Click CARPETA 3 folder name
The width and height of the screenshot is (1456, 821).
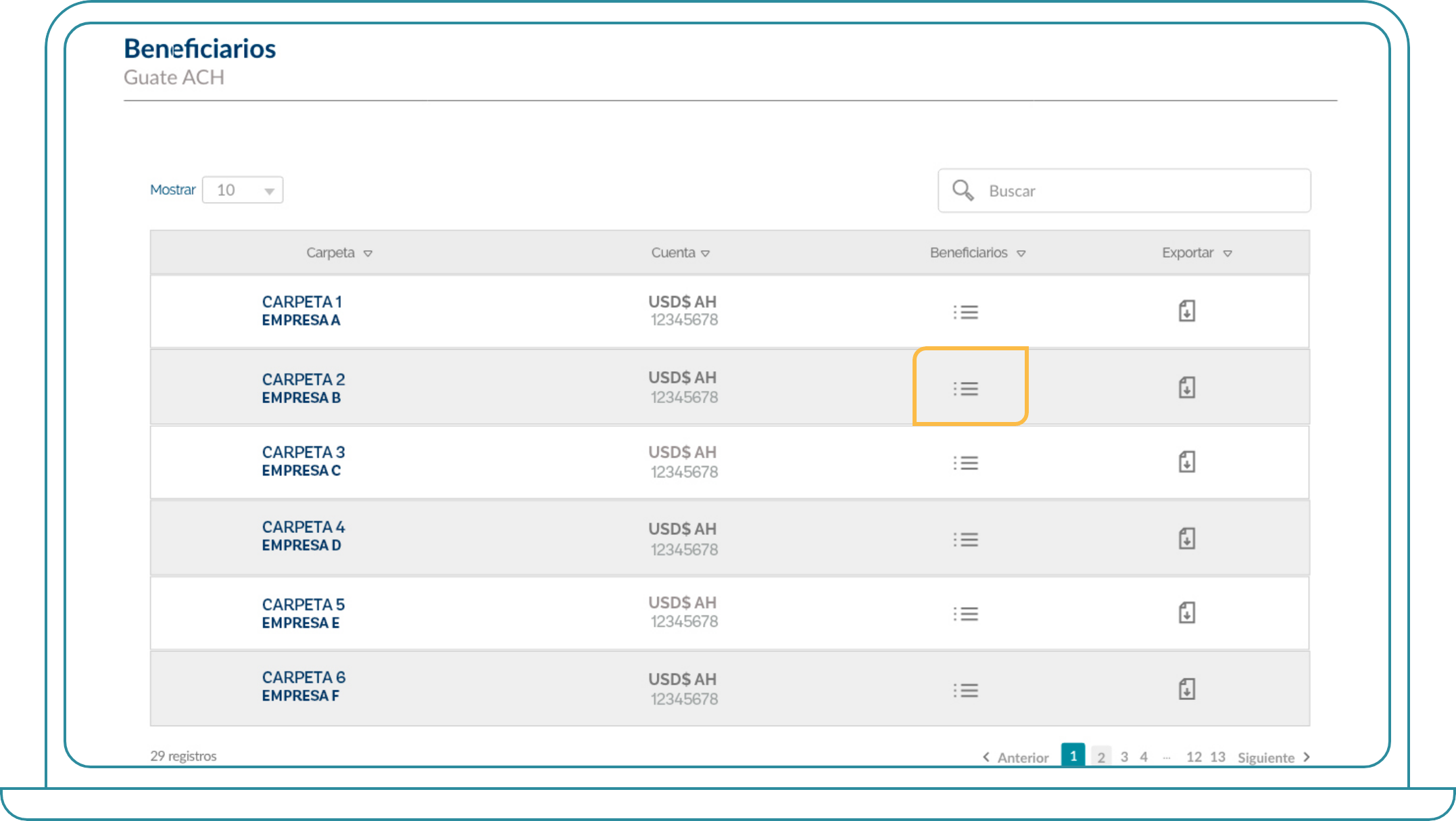[x=304, y=452]
